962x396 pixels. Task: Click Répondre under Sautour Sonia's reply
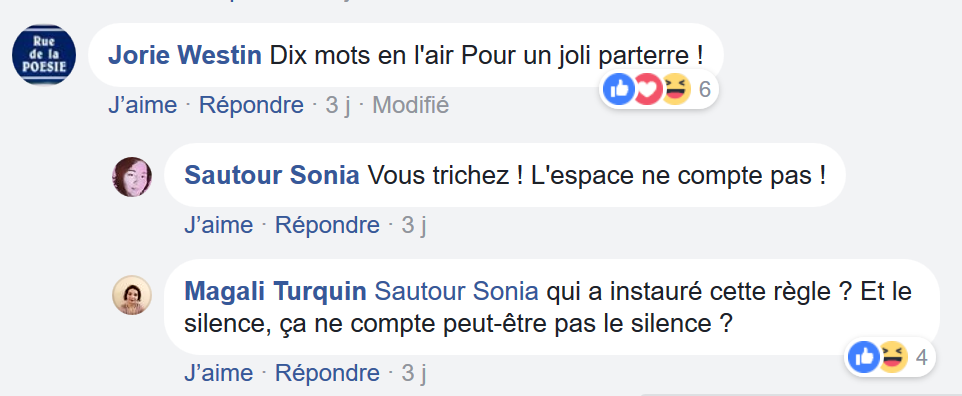tap(327, 225)
